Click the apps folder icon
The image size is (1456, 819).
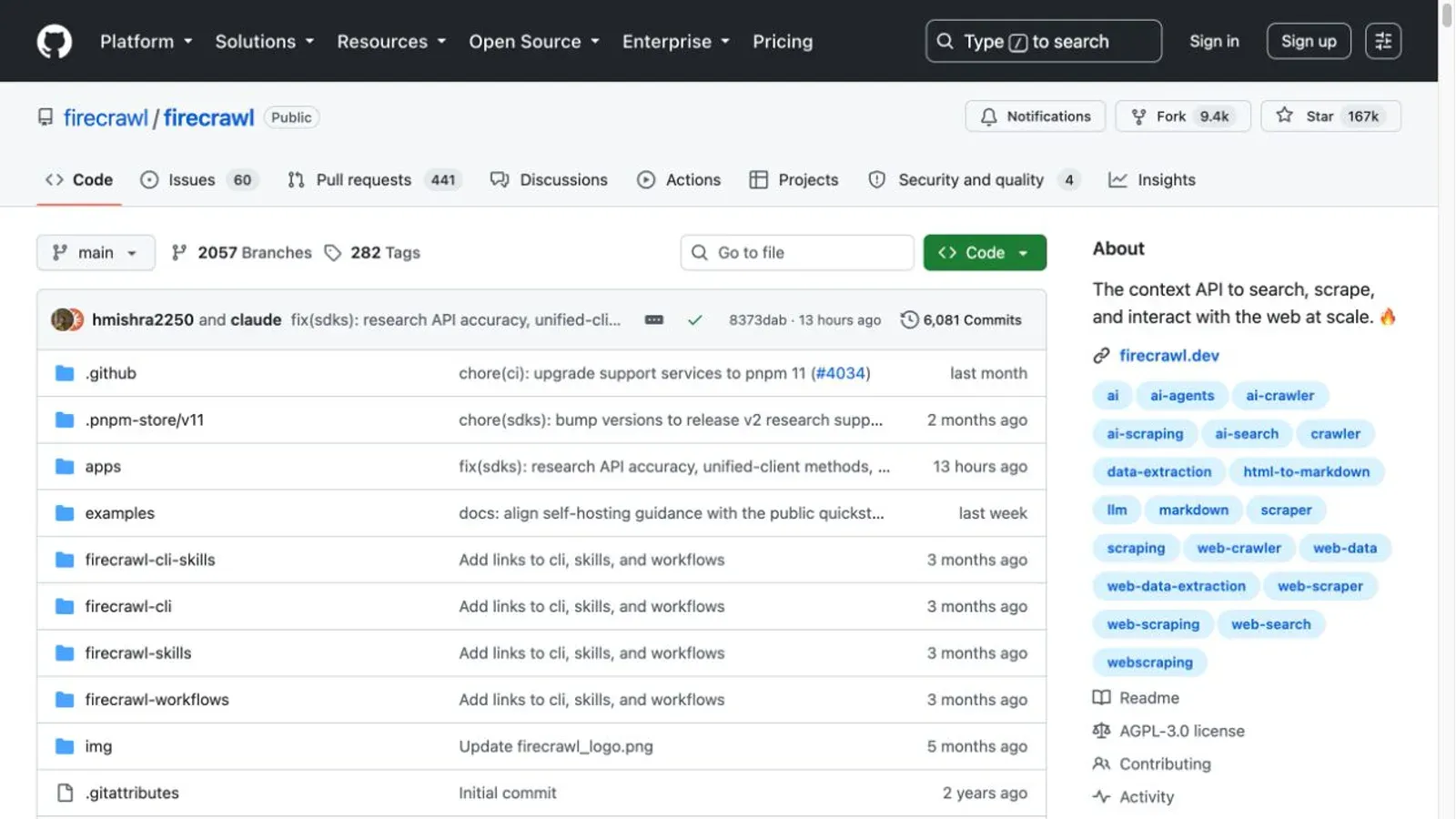point(65,466)
